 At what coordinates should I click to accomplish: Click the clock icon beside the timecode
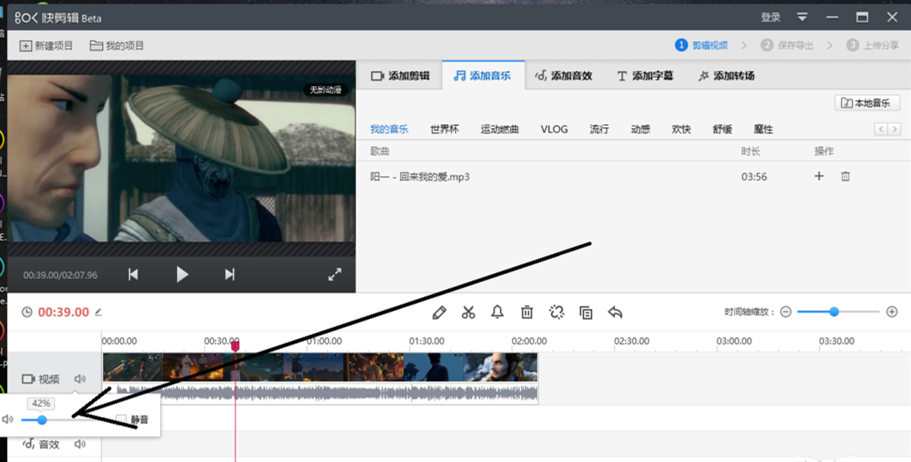click(27, 312)
